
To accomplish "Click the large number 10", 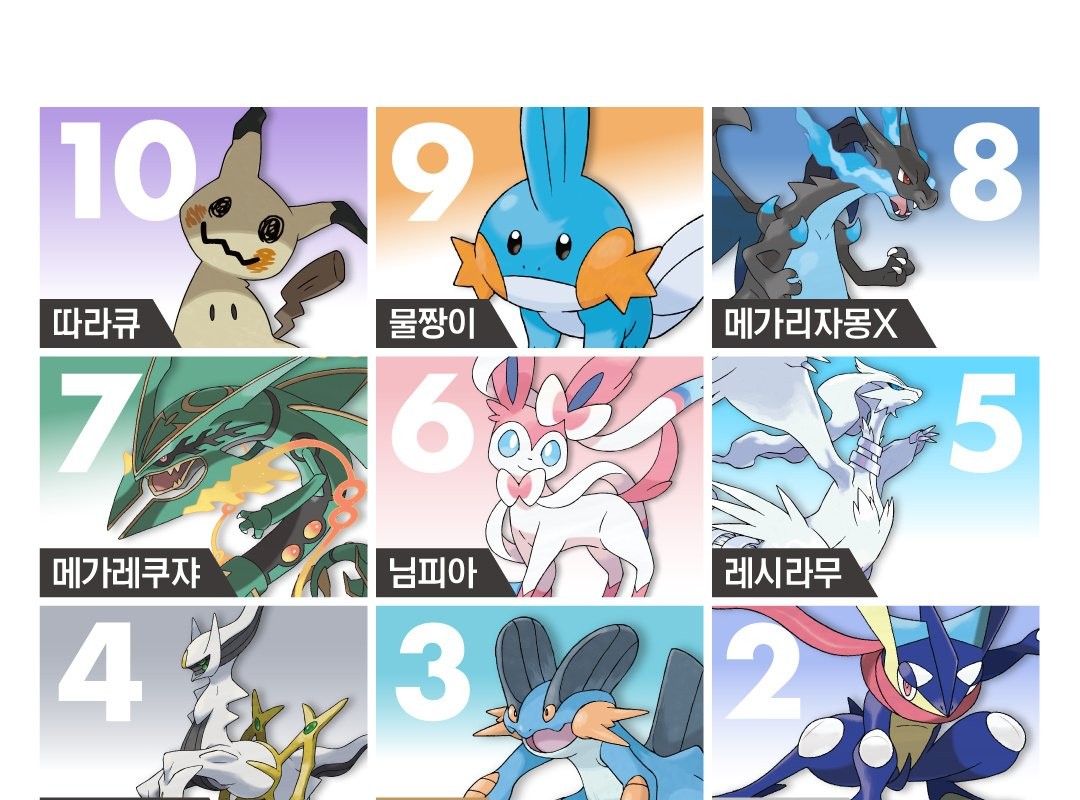I will point(128,170).
